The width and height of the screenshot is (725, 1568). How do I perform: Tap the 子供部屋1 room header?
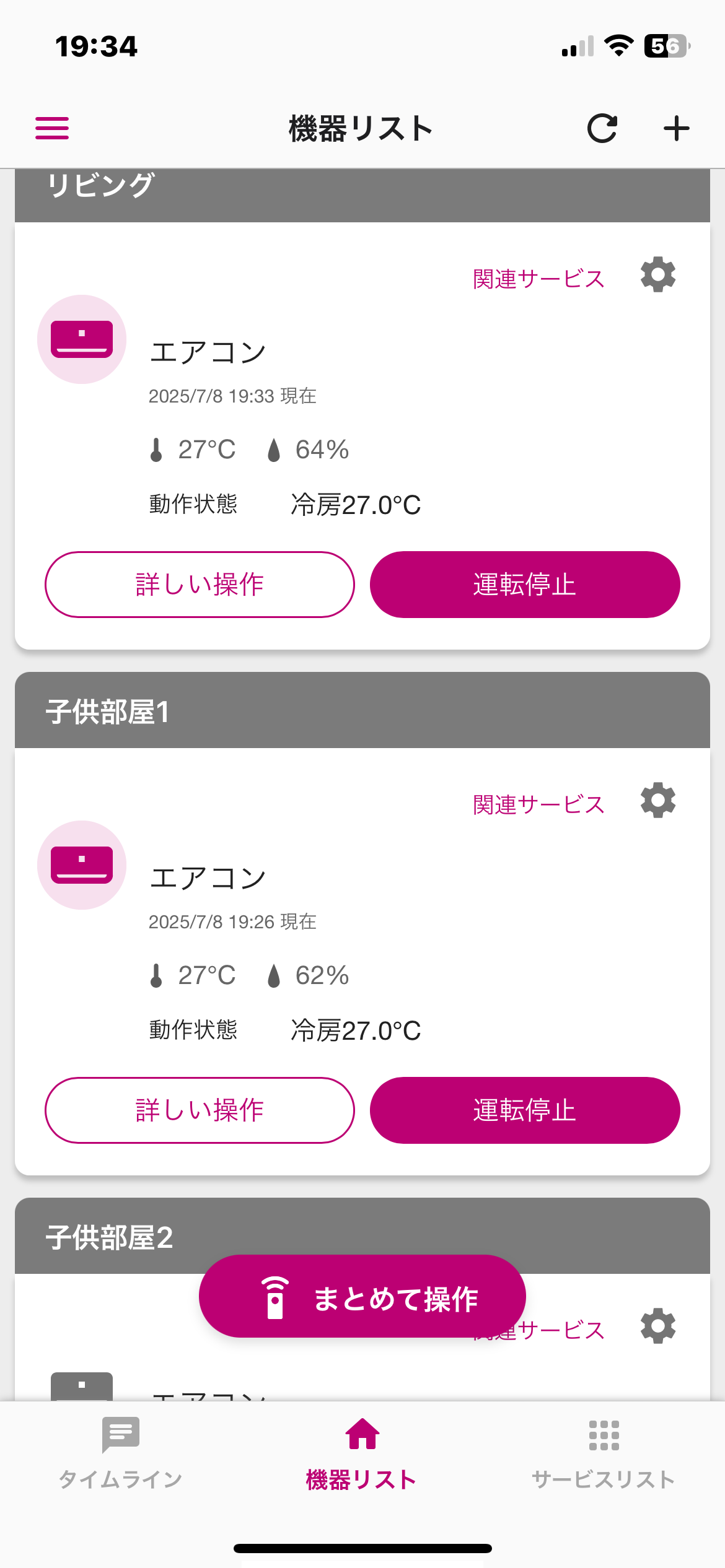coord(362,711)
